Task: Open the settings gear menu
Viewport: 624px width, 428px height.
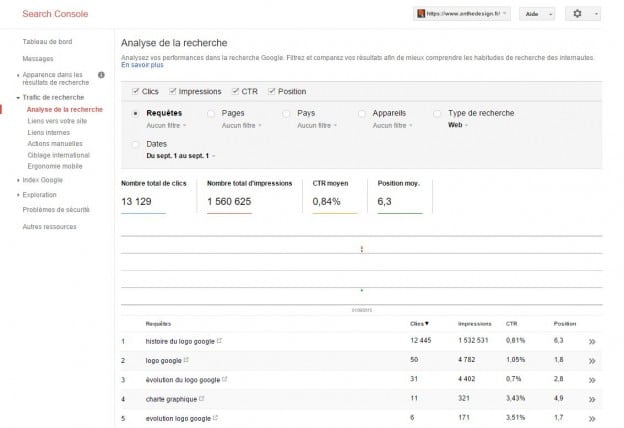Action: pyautogui.click(x=581, y=14)
